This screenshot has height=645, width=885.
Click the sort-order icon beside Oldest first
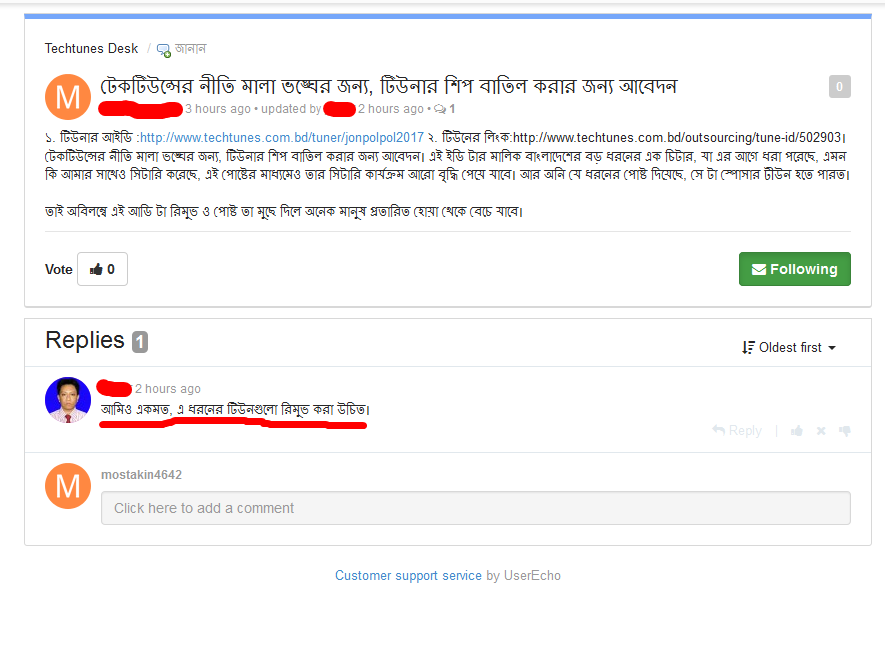click(x=748, y=348)
